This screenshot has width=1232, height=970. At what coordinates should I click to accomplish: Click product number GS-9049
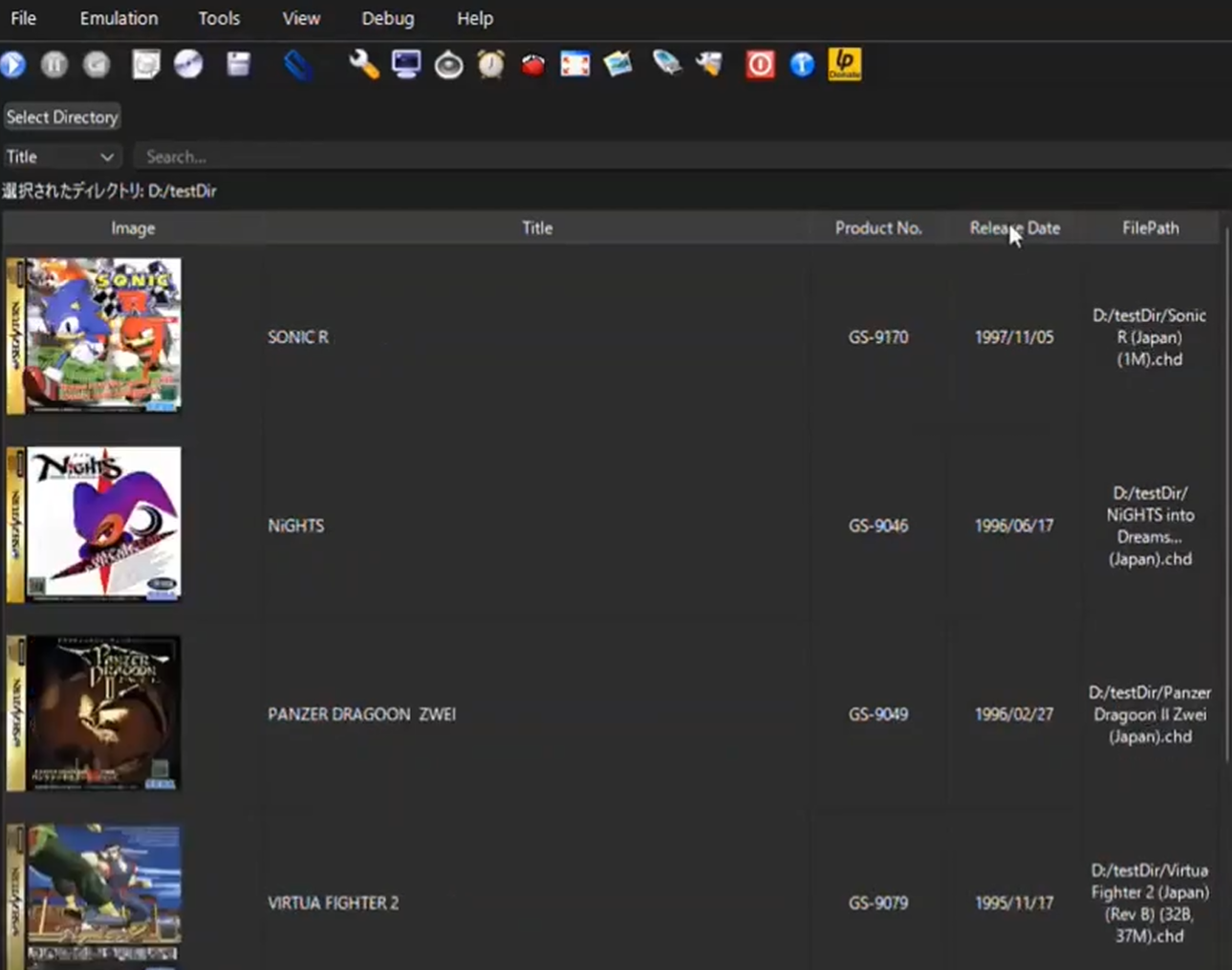click(878, 714)
